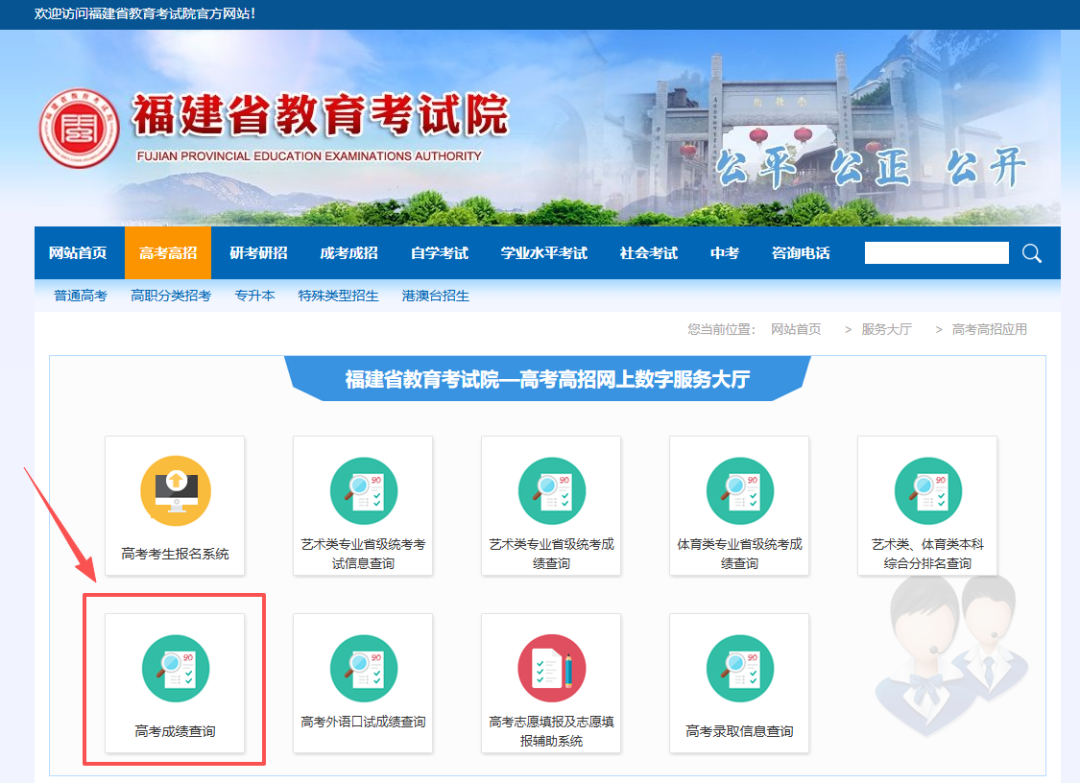Click the 特殊类型招生 sub-navigation link
The width and height of the screenshot is (1080, 783).
point(338,295)
